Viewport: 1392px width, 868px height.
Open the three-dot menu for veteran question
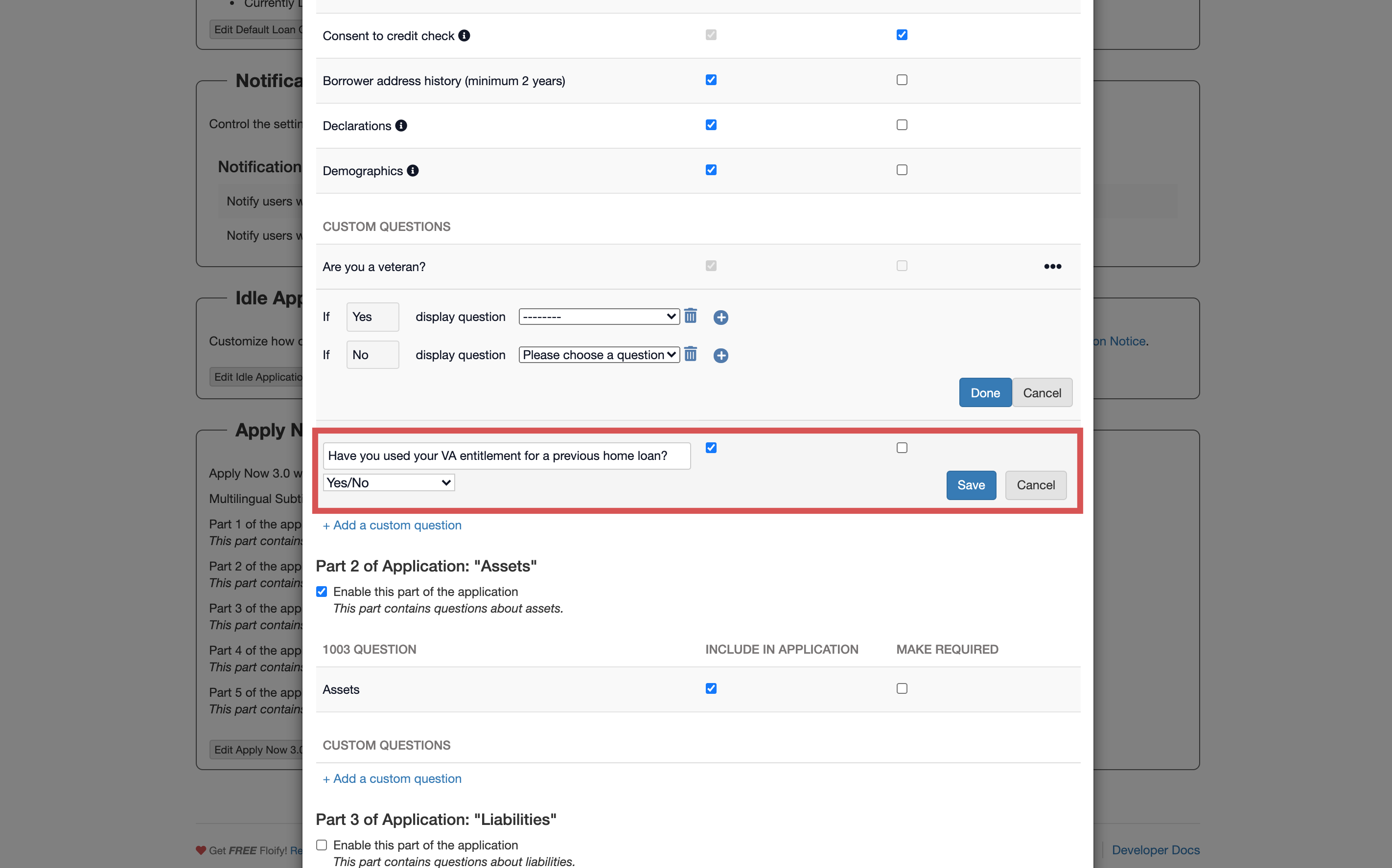(1052, 266)
